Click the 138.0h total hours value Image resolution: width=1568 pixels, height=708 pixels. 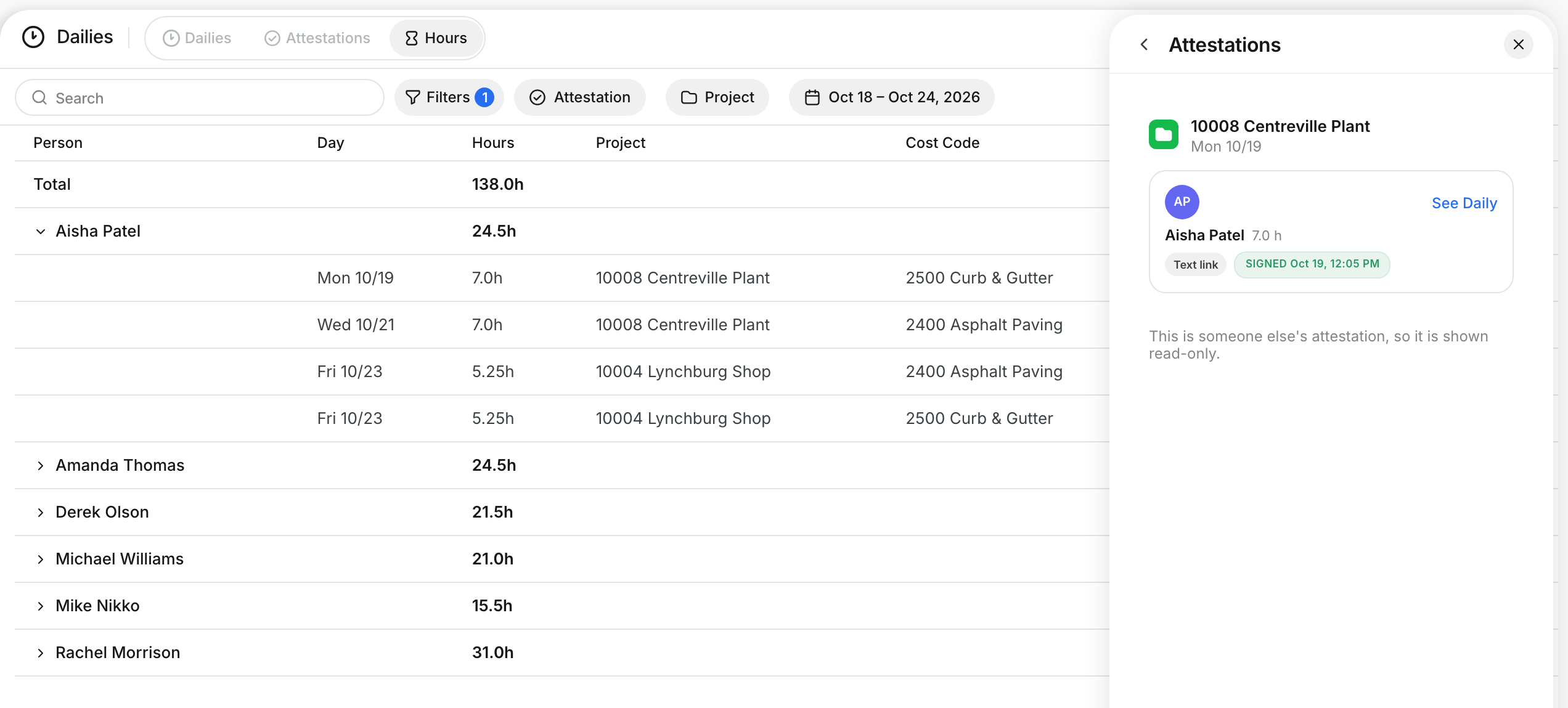(x=498, y=184)
